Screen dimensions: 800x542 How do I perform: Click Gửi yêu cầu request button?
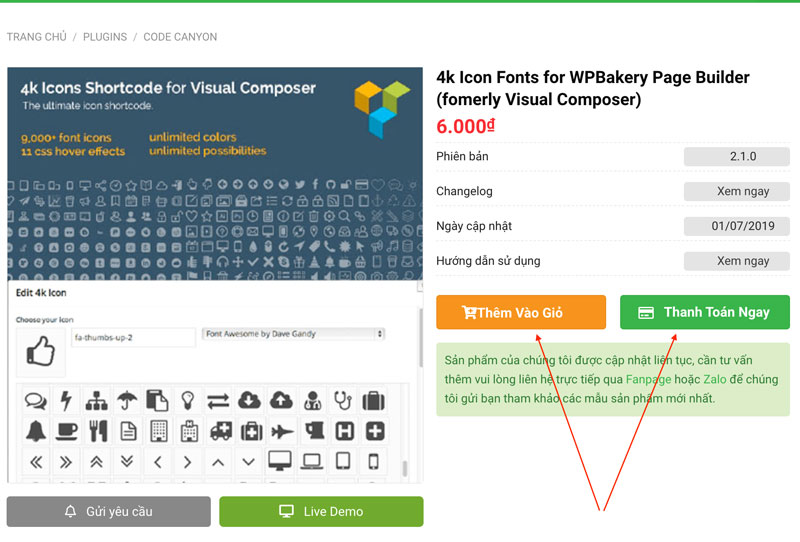tap(109, 511)
